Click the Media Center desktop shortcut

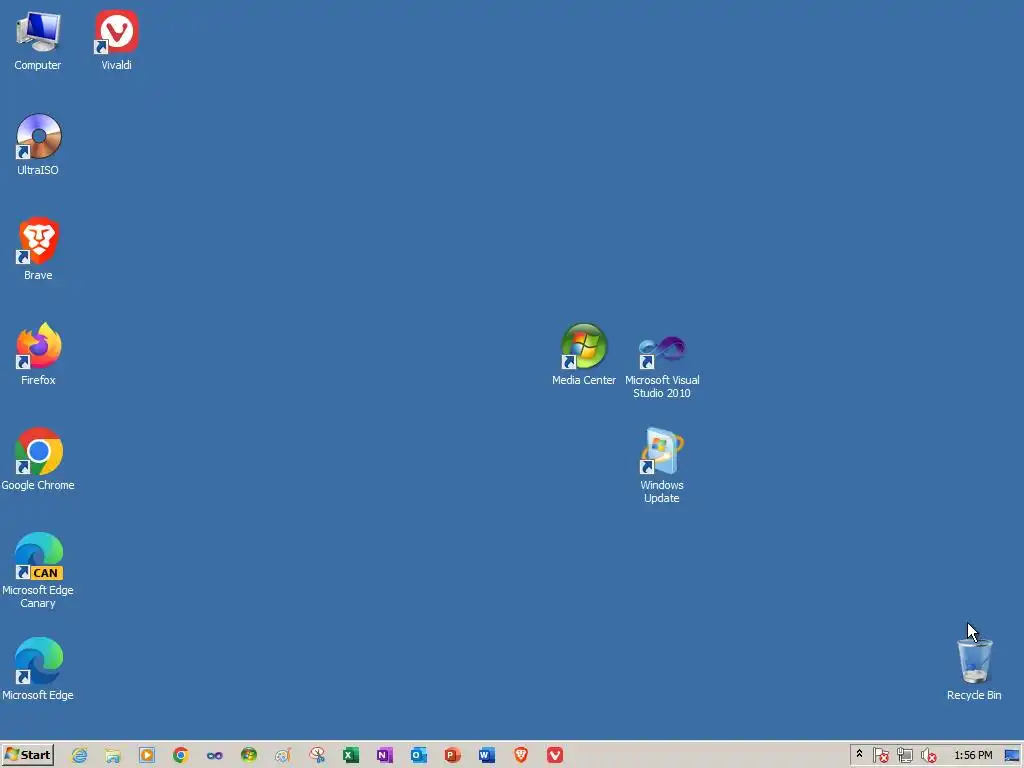(x=584, y=354)
